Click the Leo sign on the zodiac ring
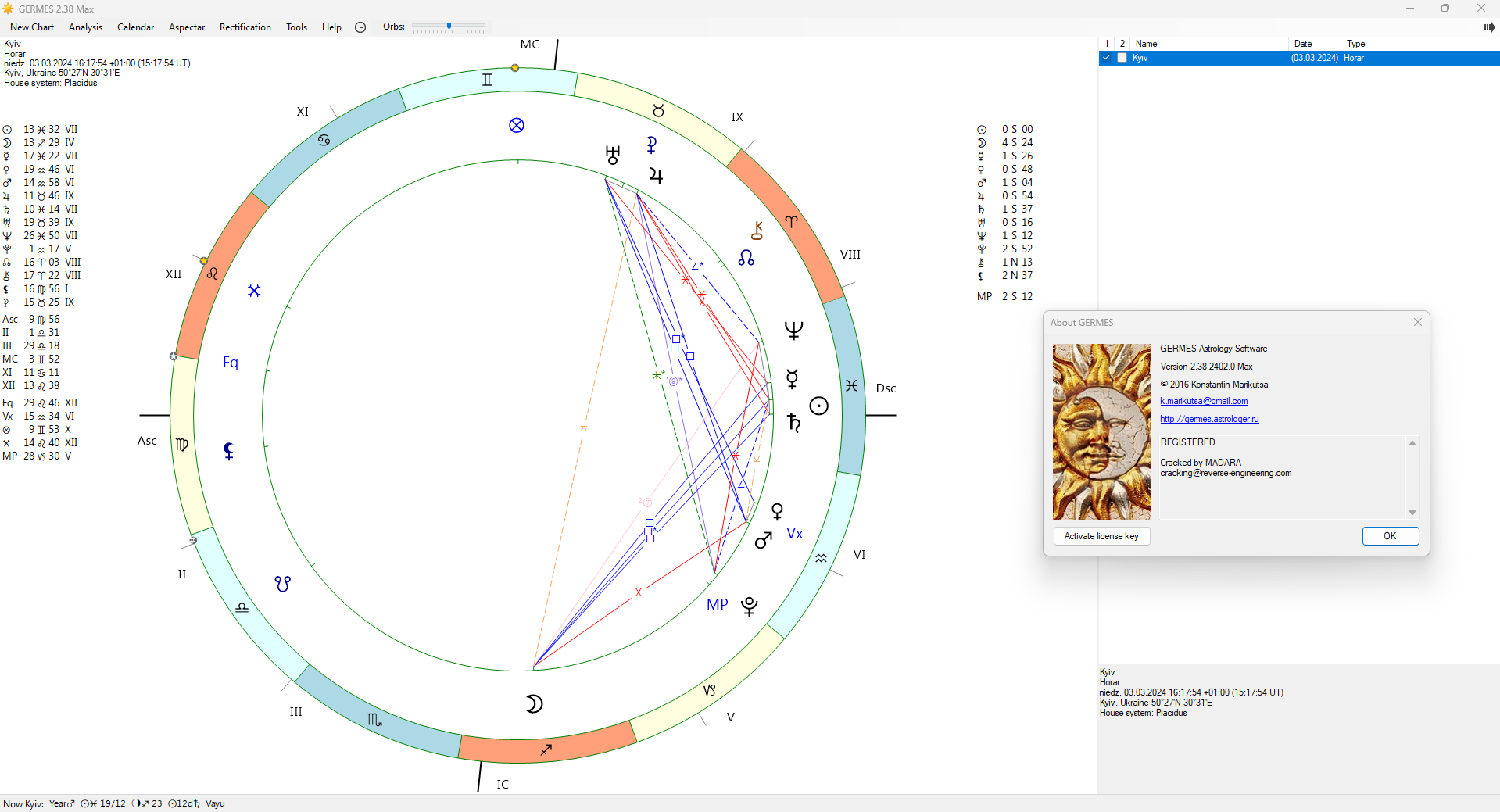Screen dimensions: 1500x812 (x=213, y=274)
